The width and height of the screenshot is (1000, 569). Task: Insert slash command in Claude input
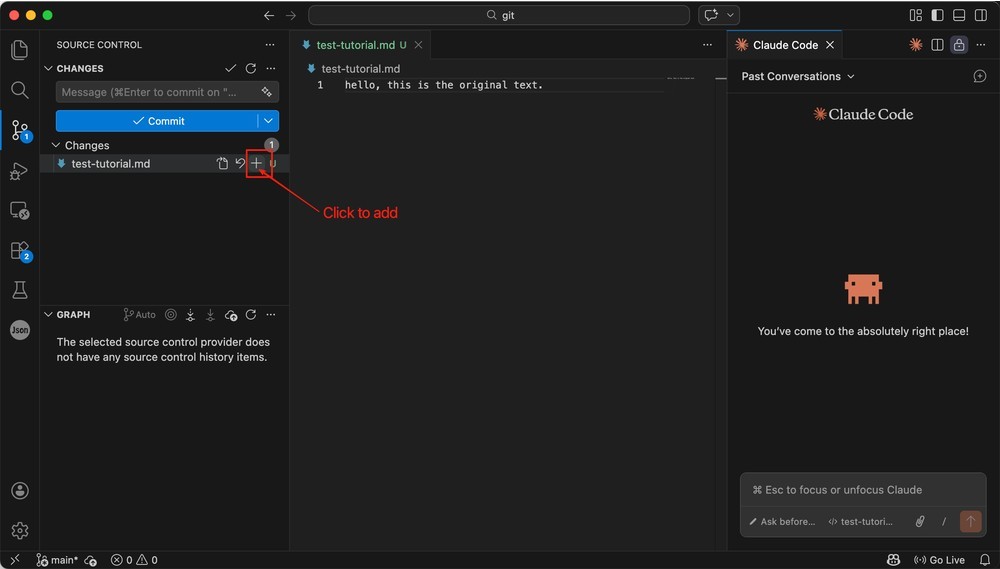pos(944,521)
